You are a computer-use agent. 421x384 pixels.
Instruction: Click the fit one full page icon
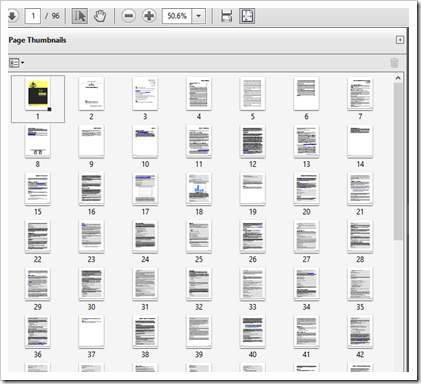click(247, 16)
